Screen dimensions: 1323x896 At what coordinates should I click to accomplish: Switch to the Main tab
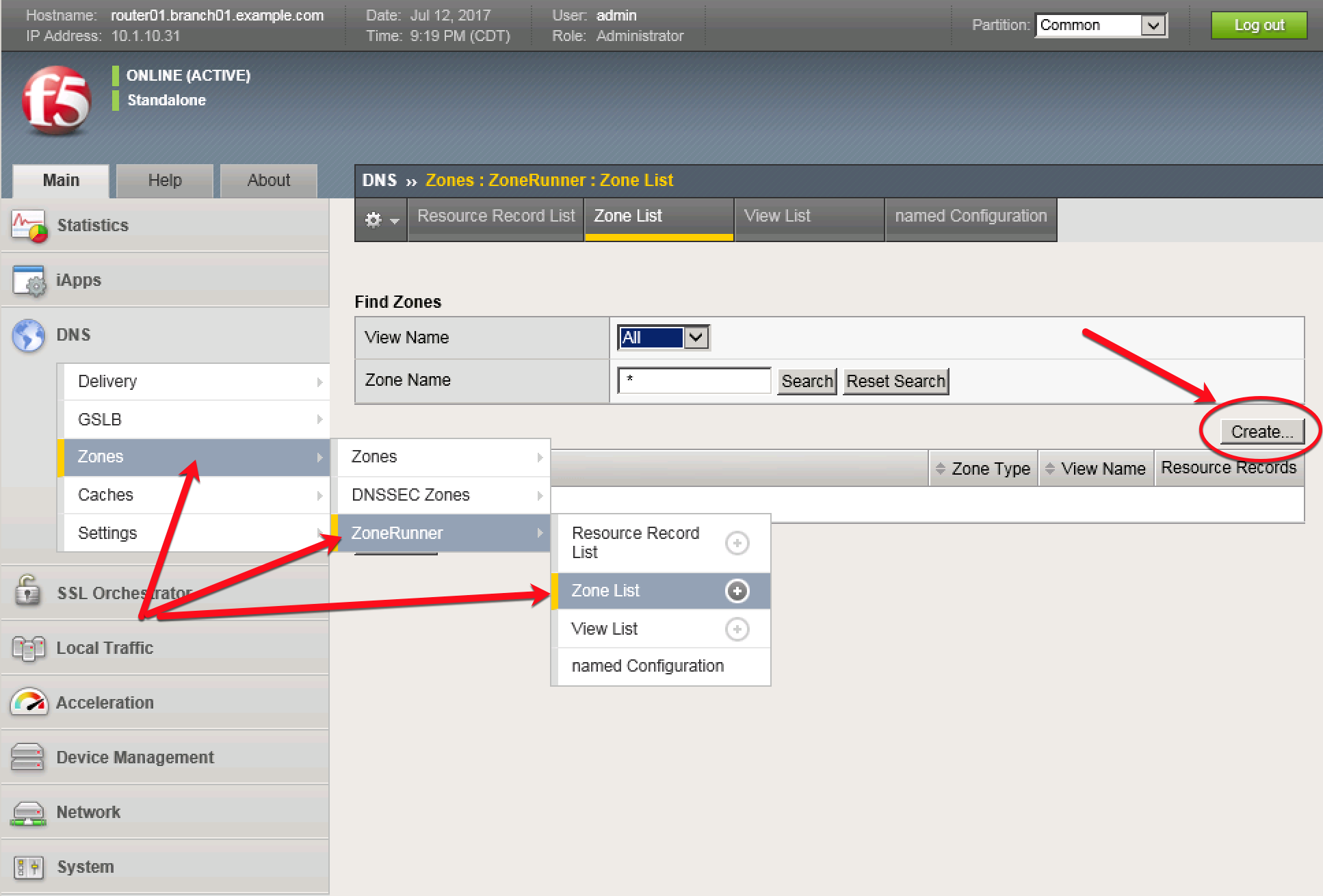61,181
